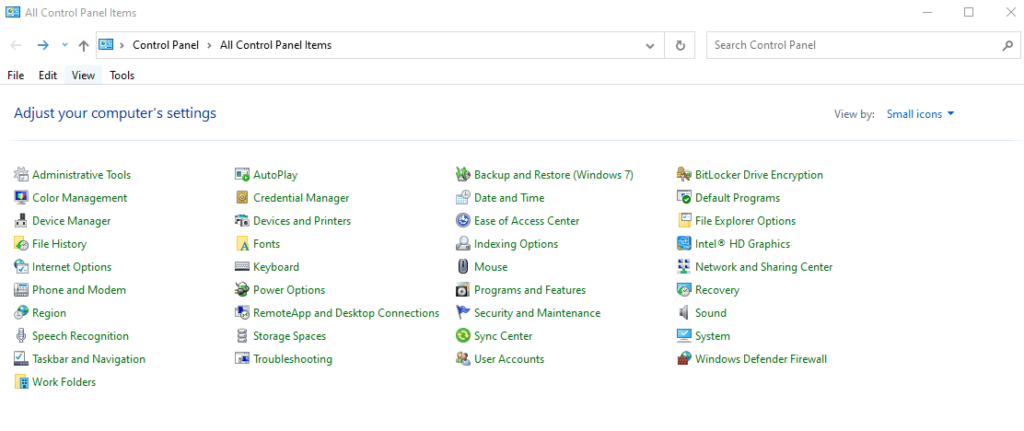Click the Security and Maintenance flag icon
The height and width of the screenshot is (431, 1024).
click(463, 313)
